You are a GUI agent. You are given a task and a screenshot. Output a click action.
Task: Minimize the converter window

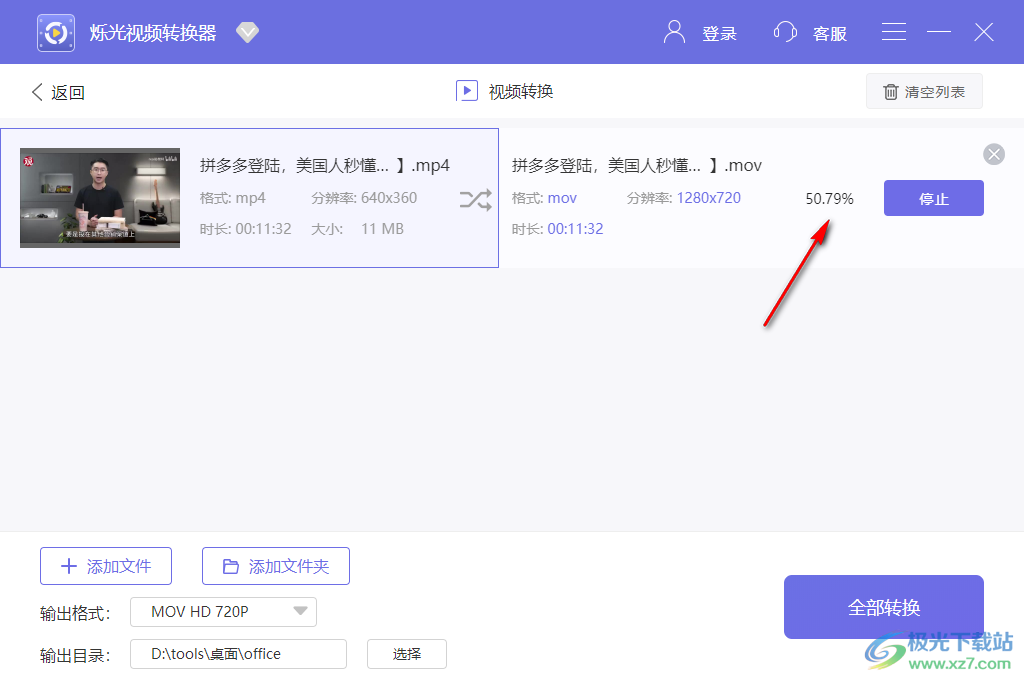click(938, 32)
